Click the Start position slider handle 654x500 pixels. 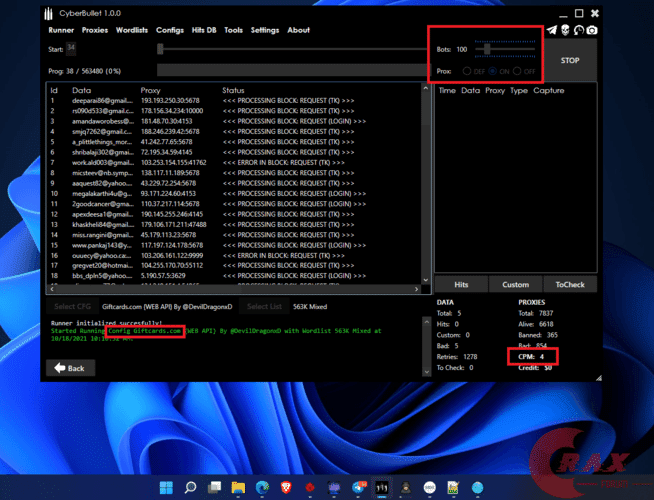(x=160, y=49)
